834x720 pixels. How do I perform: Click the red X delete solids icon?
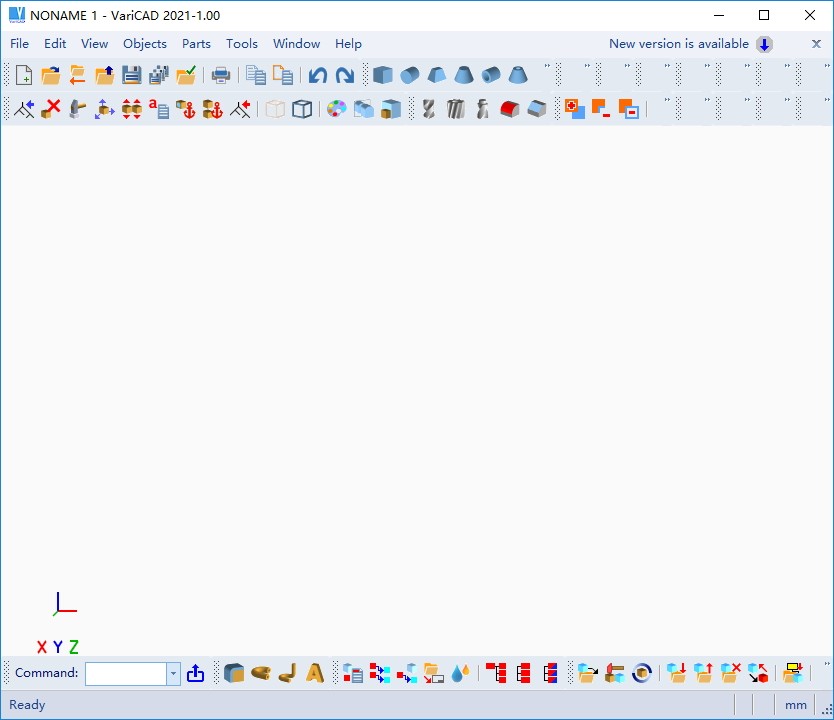tap(51, 109)
